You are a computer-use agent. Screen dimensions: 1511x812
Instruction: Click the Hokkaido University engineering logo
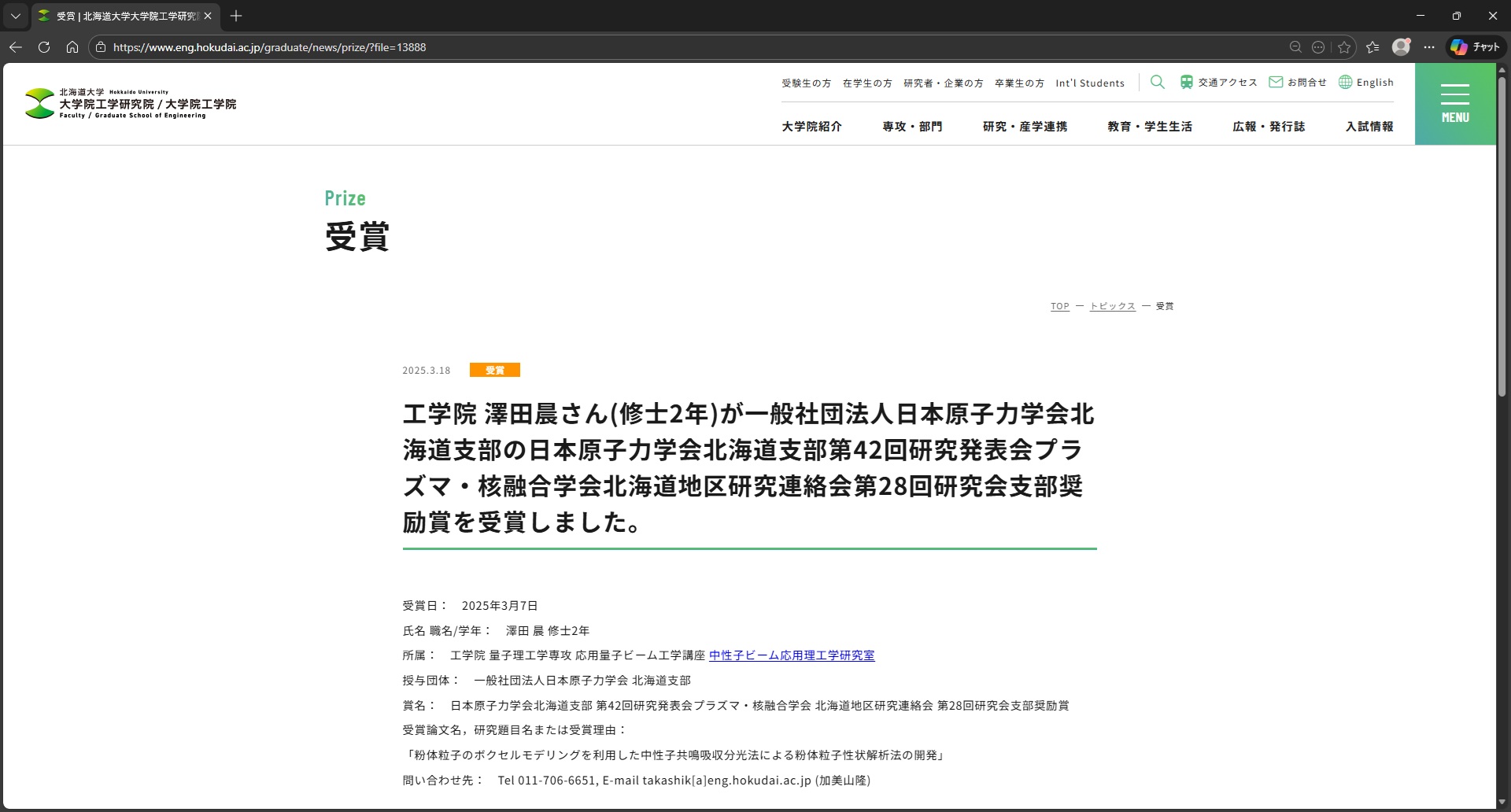point(131,104)
